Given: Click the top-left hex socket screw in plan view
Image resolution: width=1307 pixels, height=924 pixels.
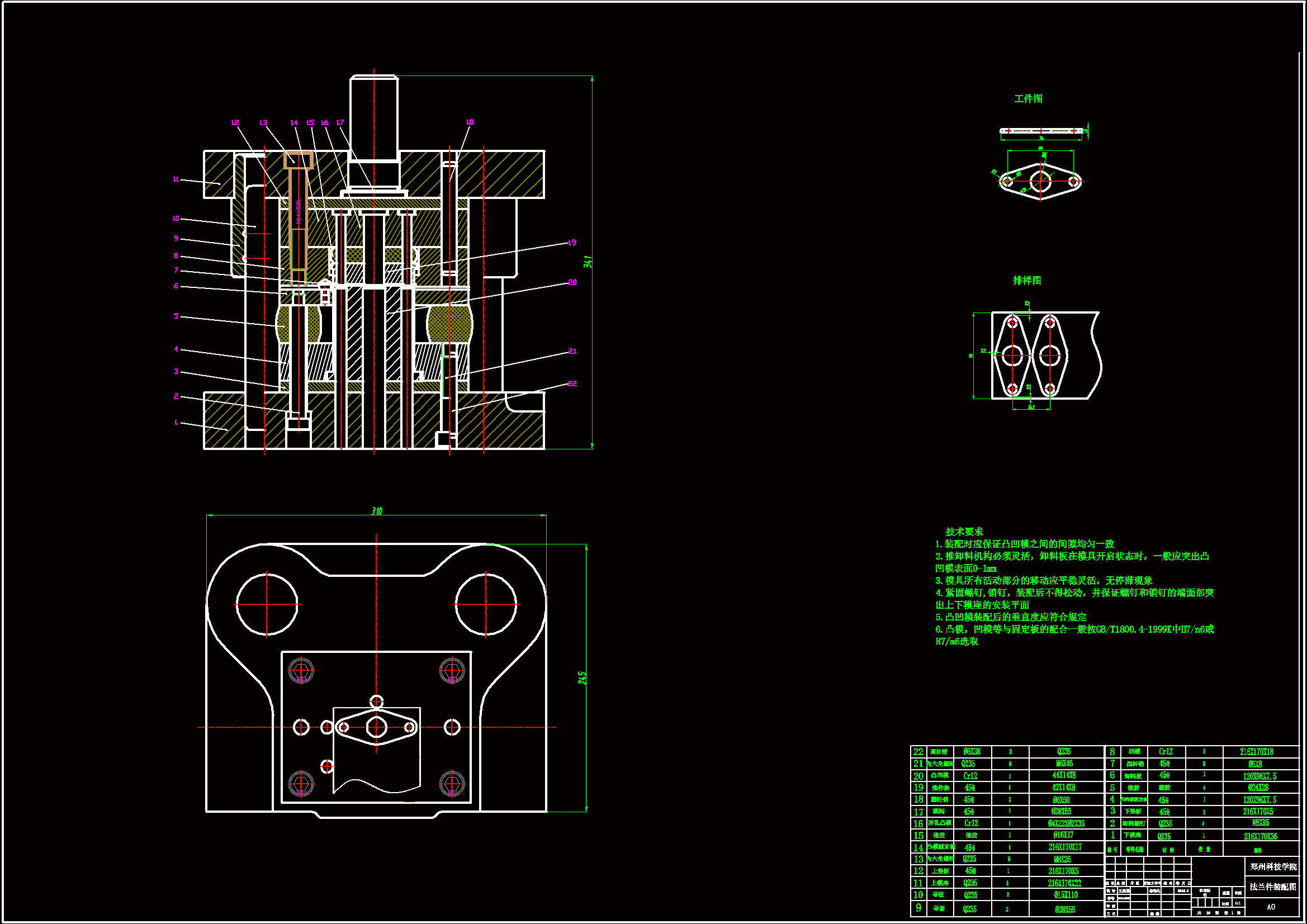Looking at the screenshot, I should click(x=301, y=670).
